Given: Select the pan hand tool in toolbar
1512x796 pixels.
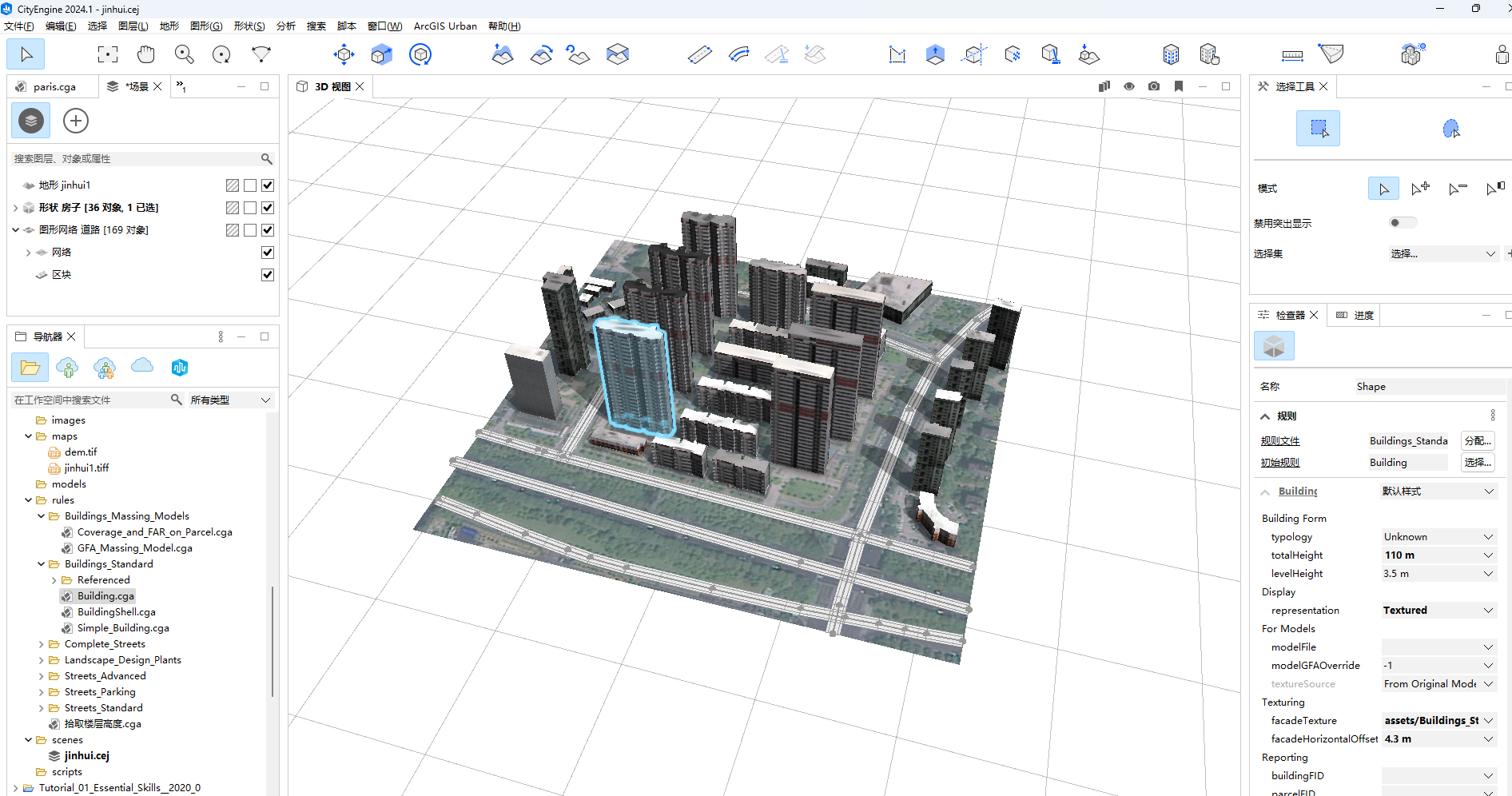Looking at the screenshot, I should click(x=145, y=54).
